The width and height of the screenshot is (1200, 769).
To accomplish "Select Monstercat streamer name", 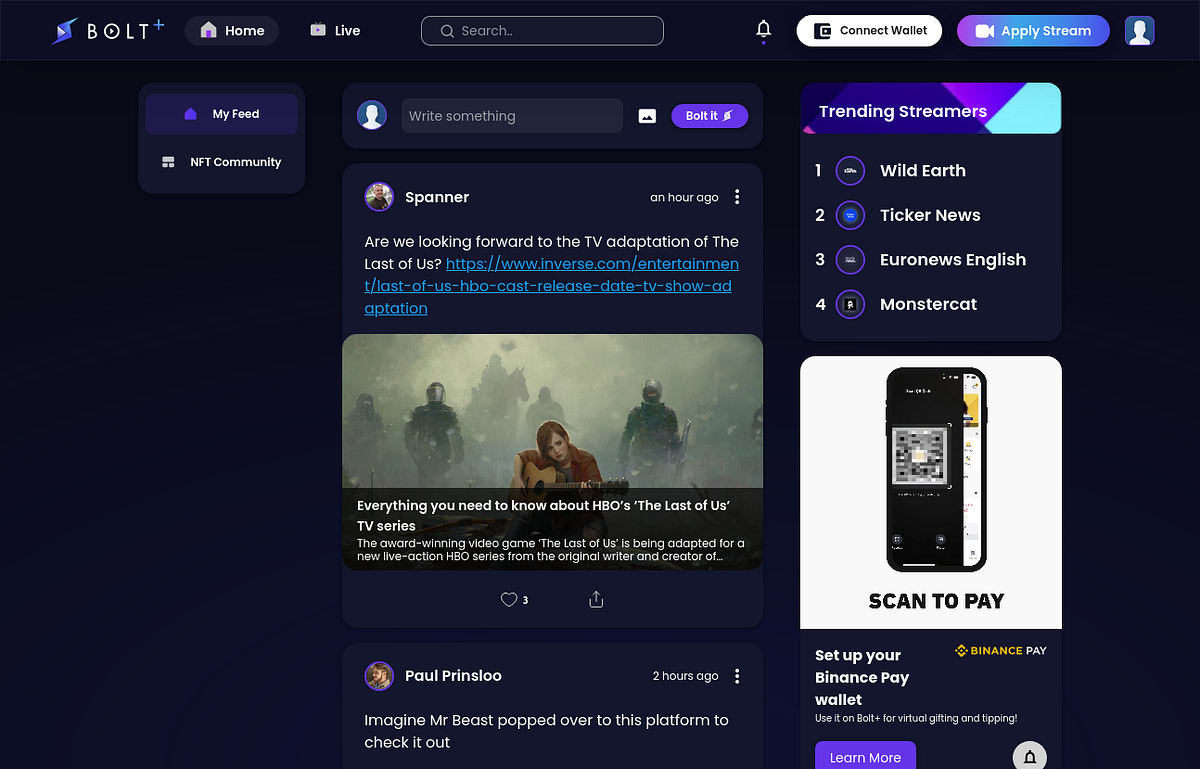I will [x=928, y=304].
